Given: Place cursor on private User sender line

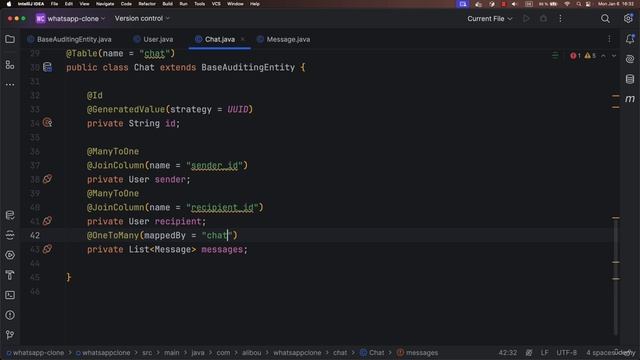Looking at the screenshot, I should click(x=138, y=179).
